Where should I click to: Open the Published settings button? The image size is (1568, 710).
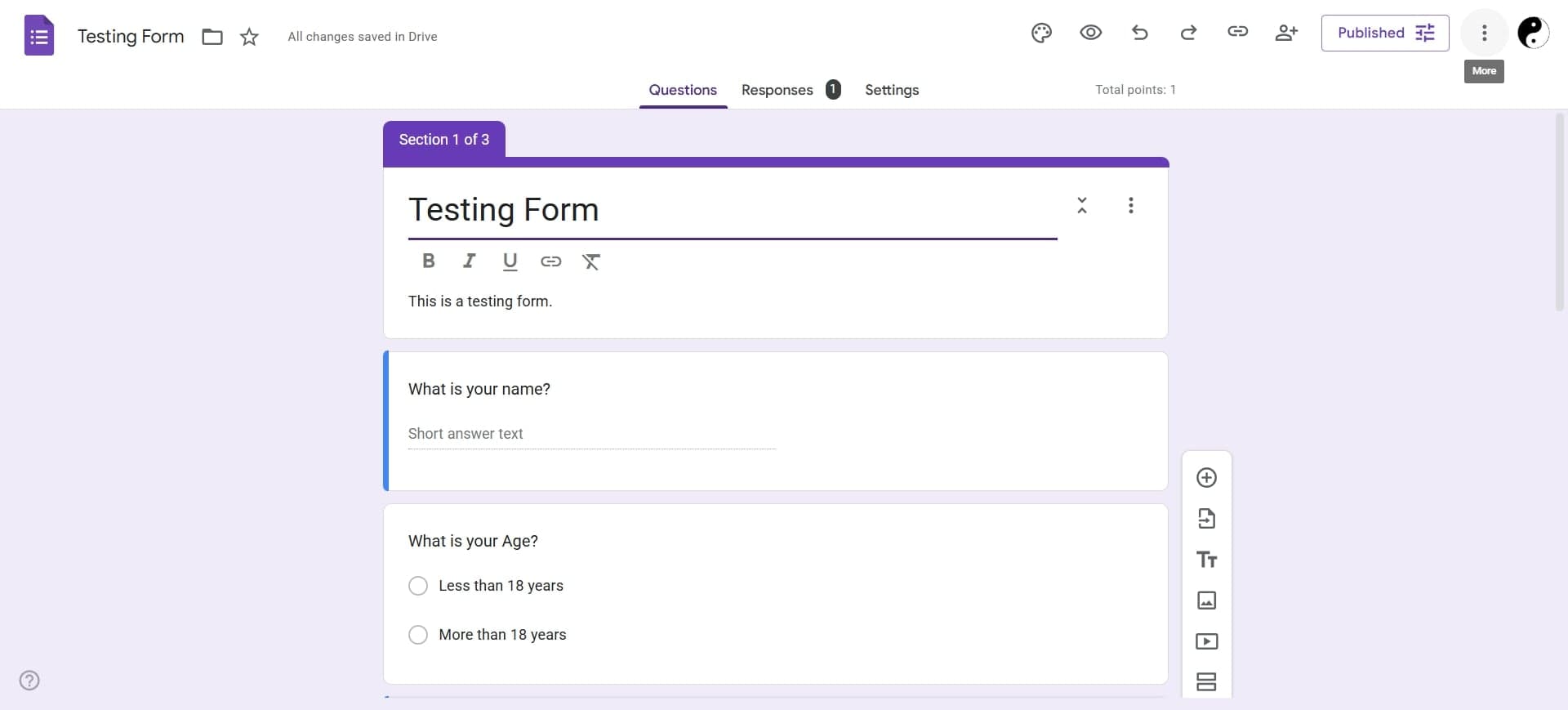click(1385, 33)
